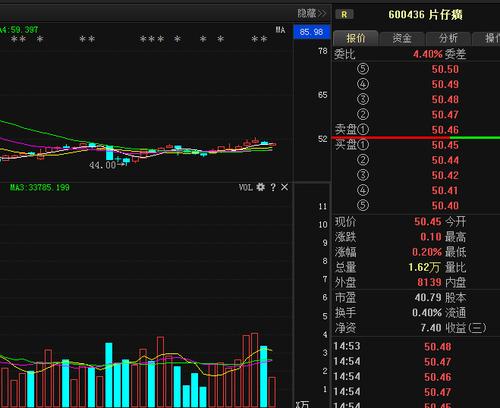Select buy level 3 price 50.42

[445, 175]
